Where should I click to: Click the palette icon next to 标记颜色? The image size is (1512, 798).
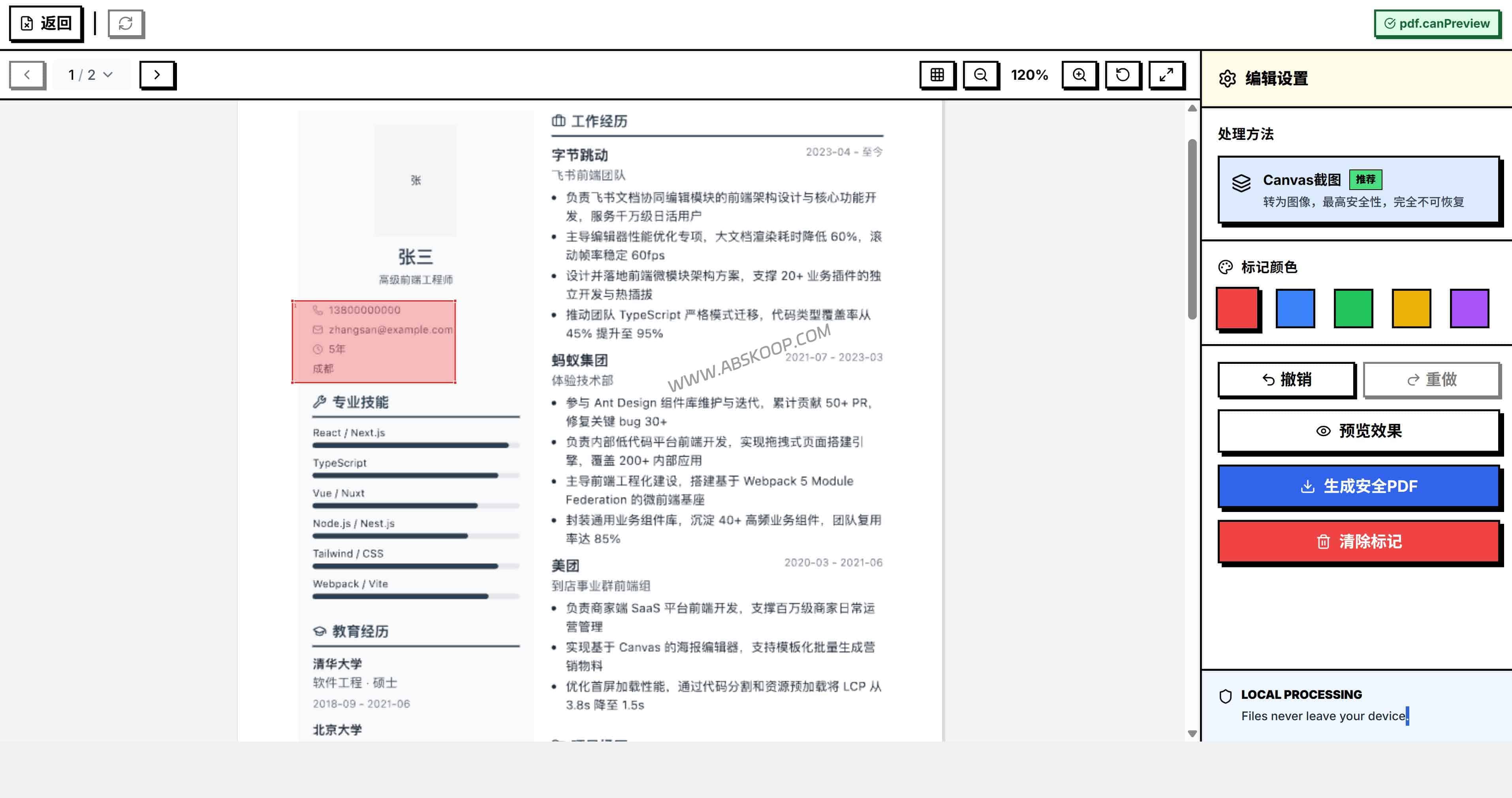pyautogui.click(x=1225, y=267)
